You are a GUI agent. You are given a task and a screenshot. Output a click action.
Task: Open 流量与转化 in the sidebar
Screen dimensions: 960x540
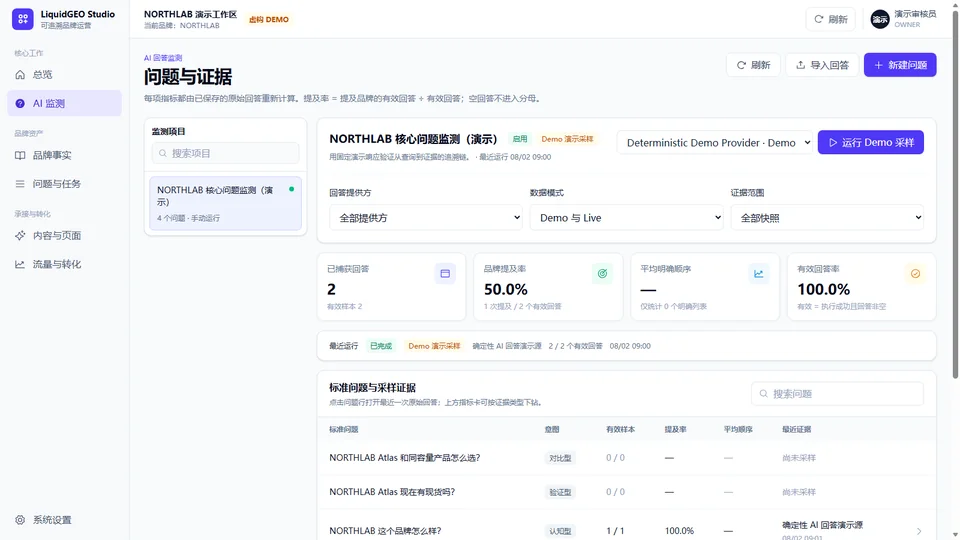64,264
